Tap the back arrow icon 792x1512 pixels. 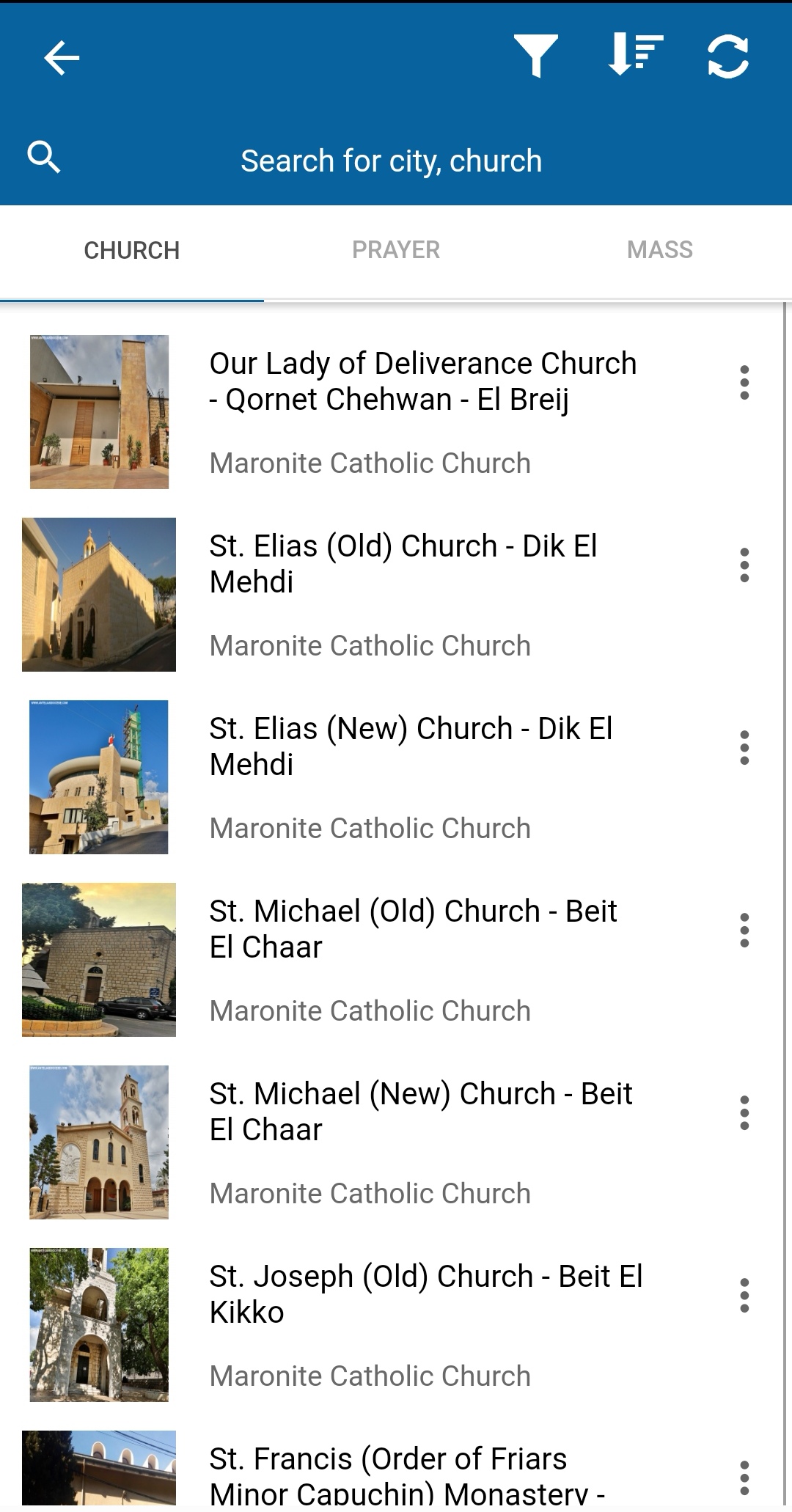tap(62, 58)
